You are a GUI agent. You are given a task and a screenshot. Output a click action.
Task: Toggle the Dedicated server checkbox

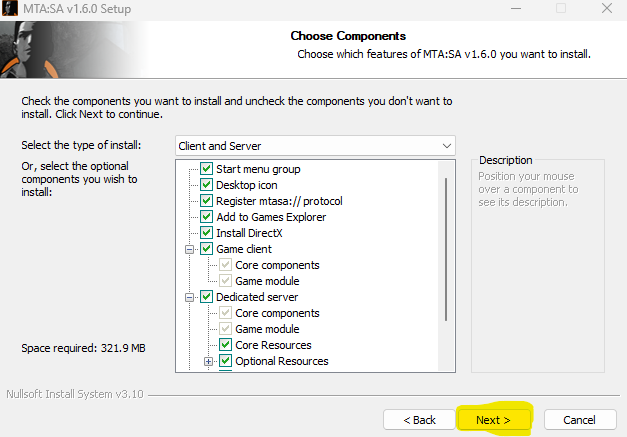pos(206,297)
